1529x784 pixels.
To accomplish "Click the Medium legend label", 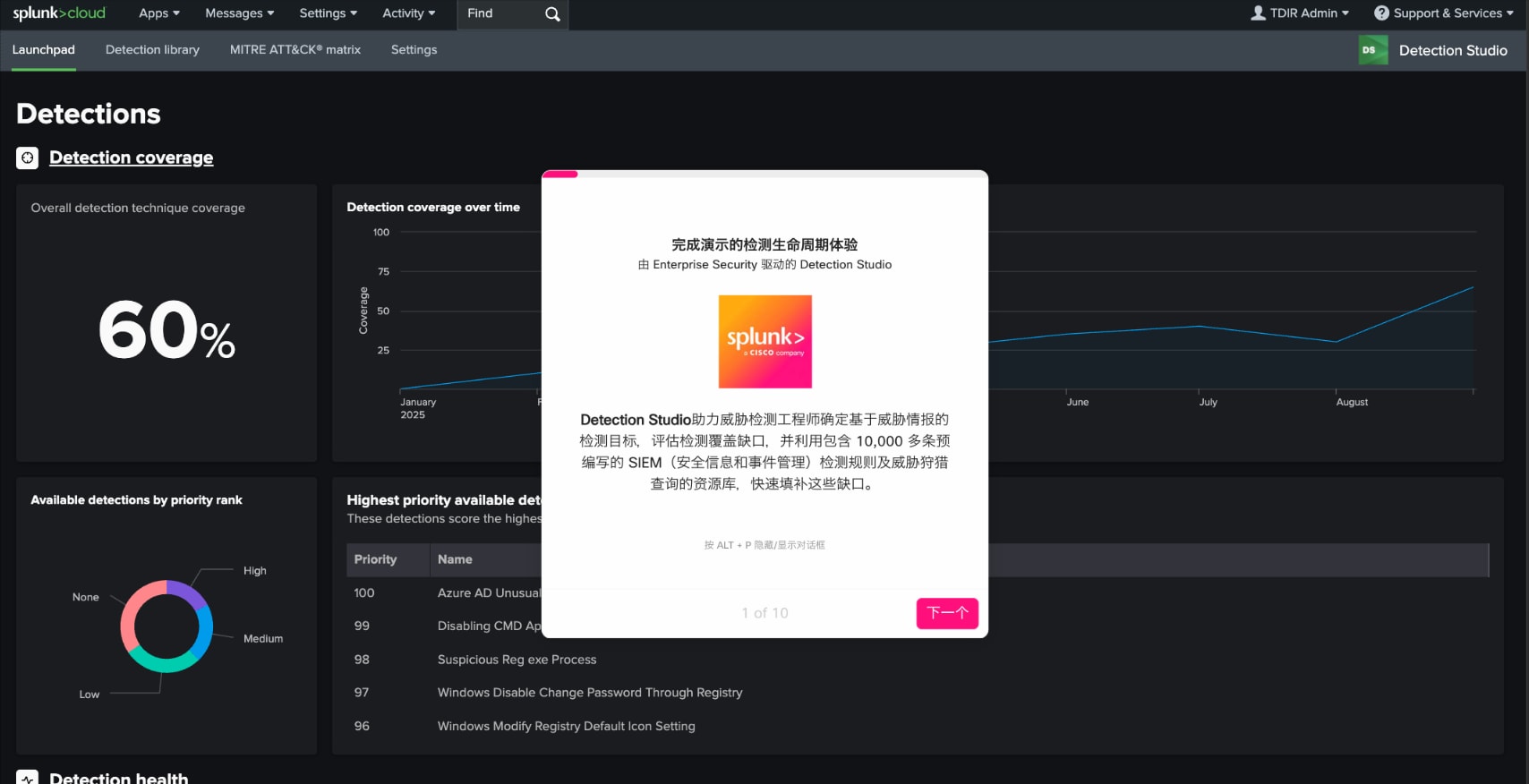I will click(x=263, y=639).
